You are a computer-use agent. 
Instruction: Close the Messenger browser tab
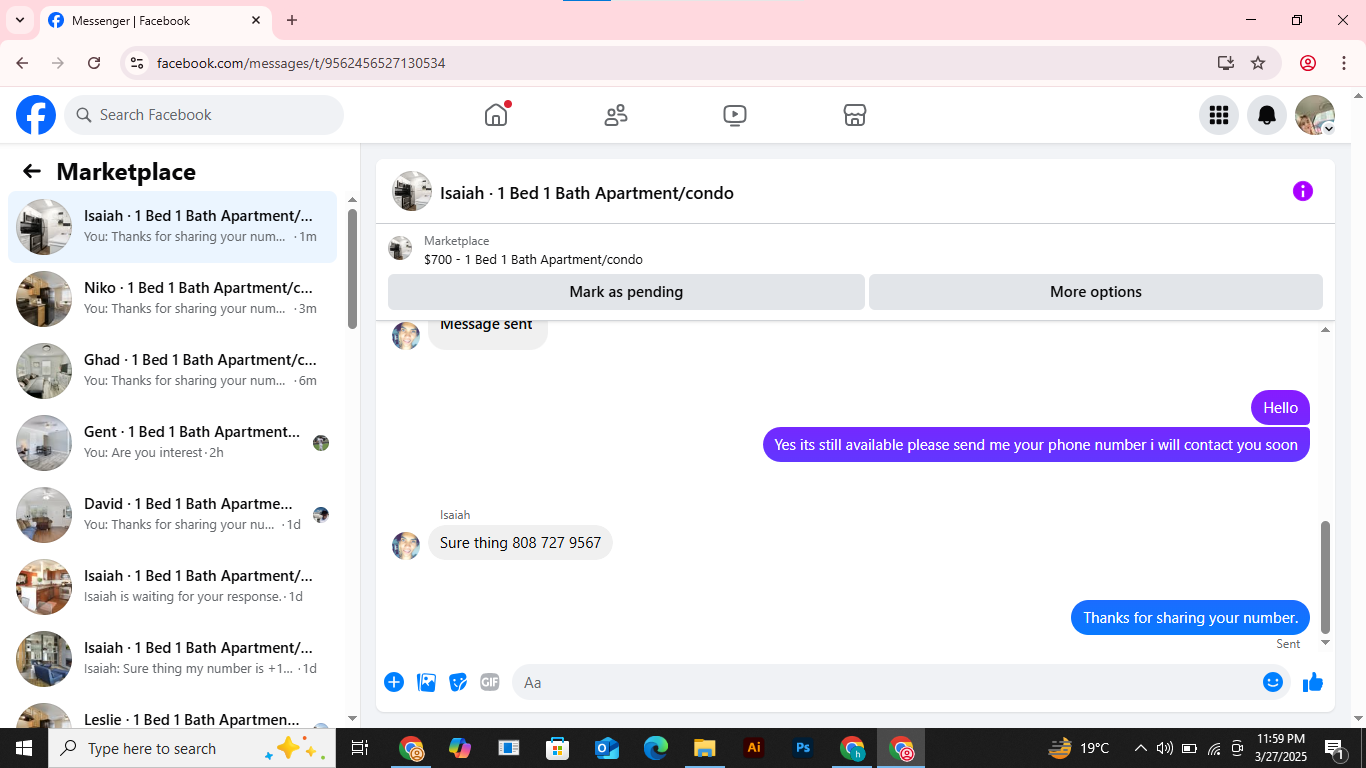(x=256, y=20)
